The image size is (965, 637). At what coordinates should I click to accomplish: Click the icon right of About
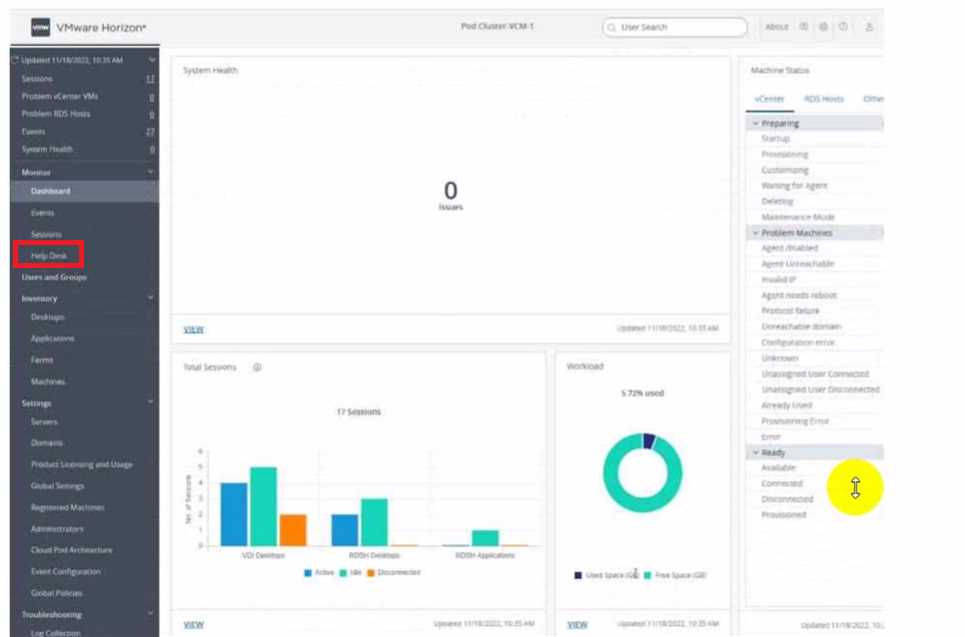coord(803,27)
